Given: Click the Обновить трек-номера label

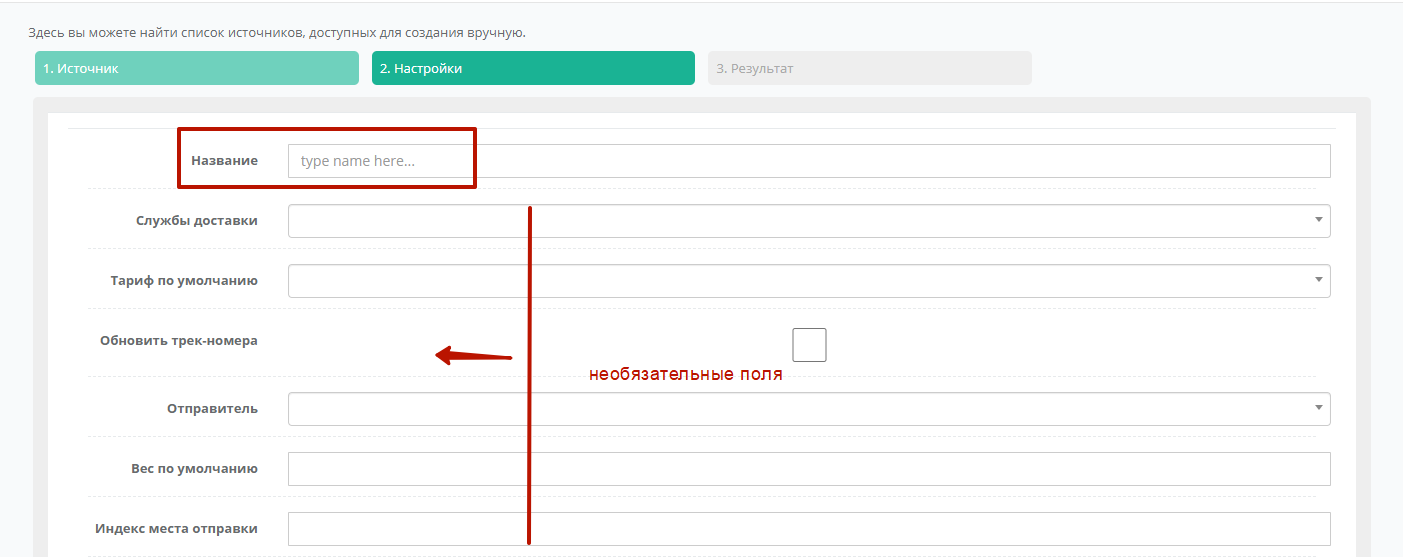Looking at the screenshot, I should pyautogui.click(x=179, y=340).
